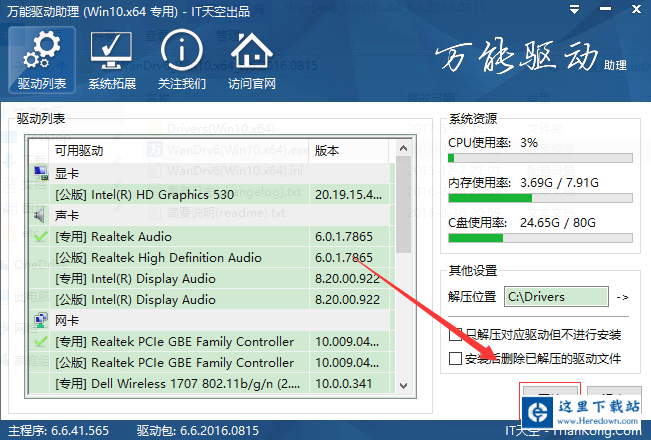The width and height of the screenshot is (651, 440).
Task: Click the 声卡 category label
Action: (x=67, y=215)
